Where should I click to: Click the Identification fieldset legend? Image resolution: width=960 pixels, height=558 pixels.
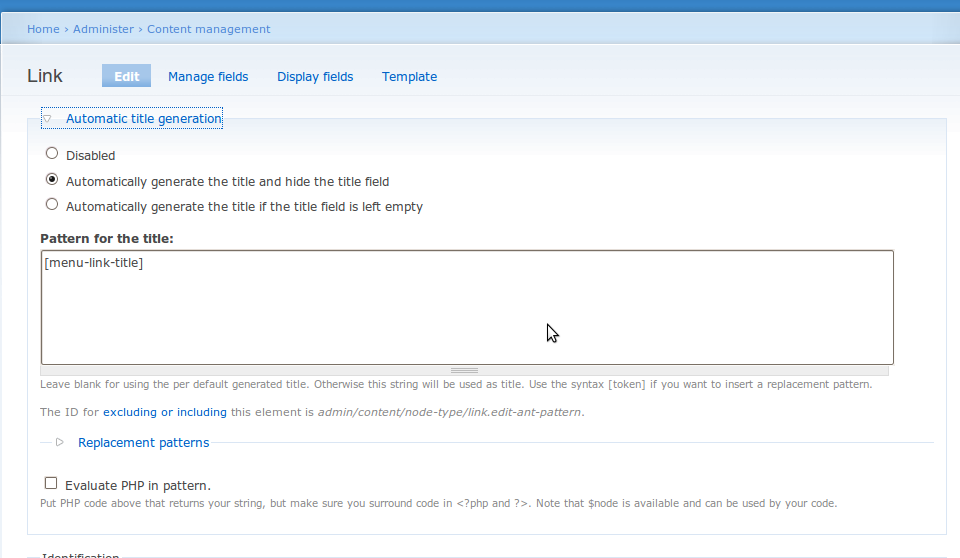click(80, 555)
